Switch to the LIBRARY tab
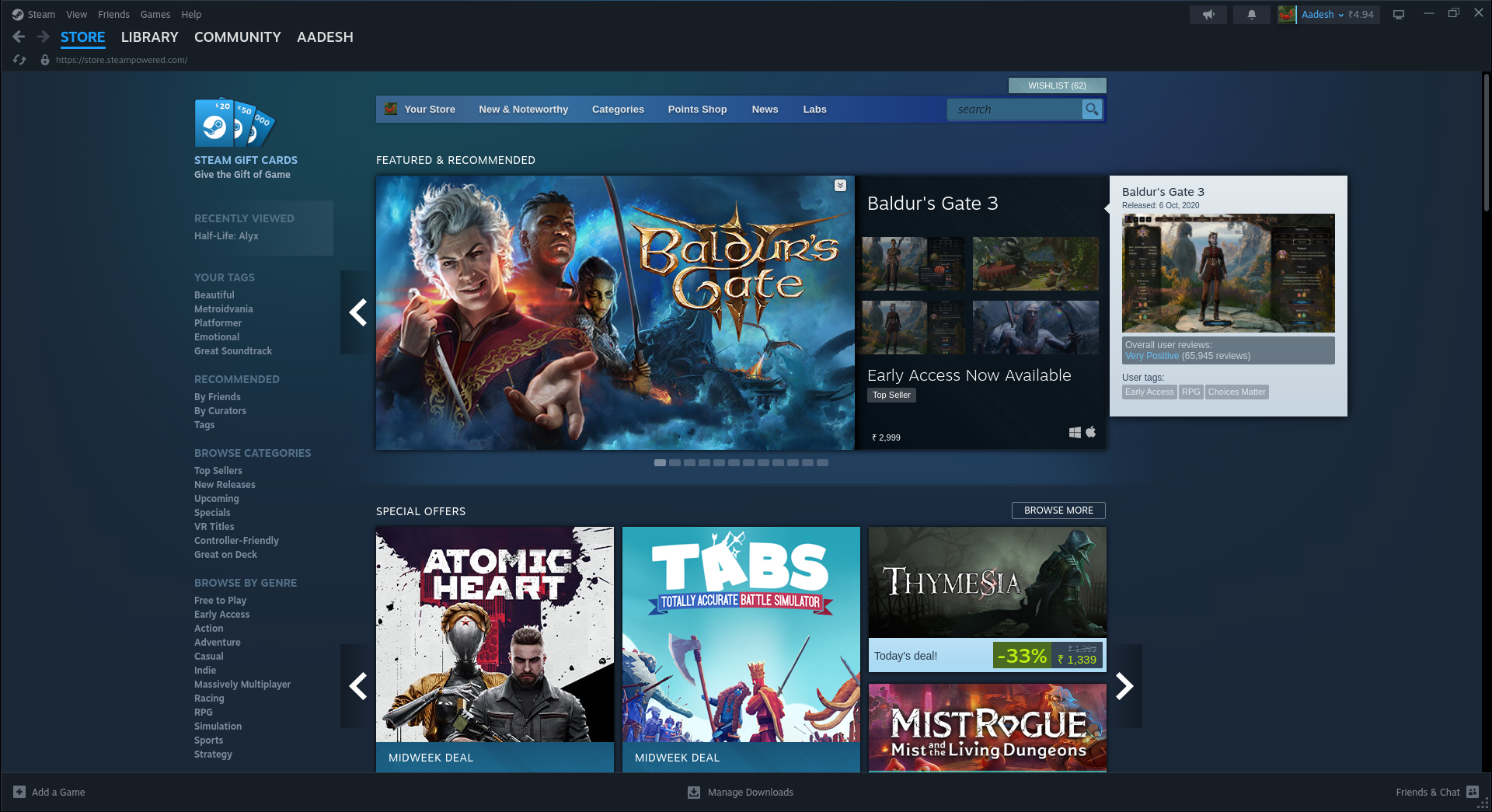 click(149, 37)
